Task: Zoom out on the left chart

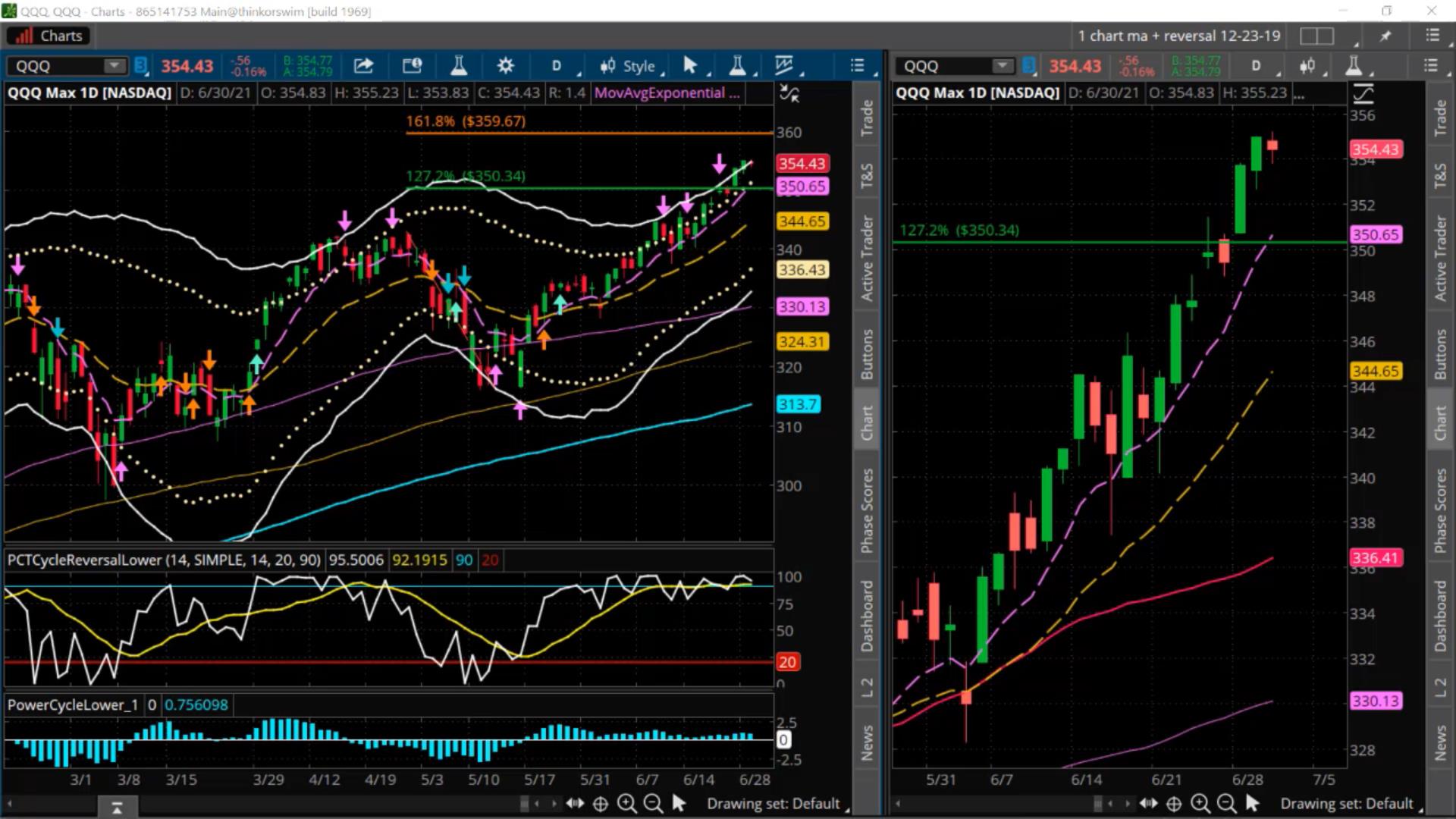Action: tap(653, 804)
